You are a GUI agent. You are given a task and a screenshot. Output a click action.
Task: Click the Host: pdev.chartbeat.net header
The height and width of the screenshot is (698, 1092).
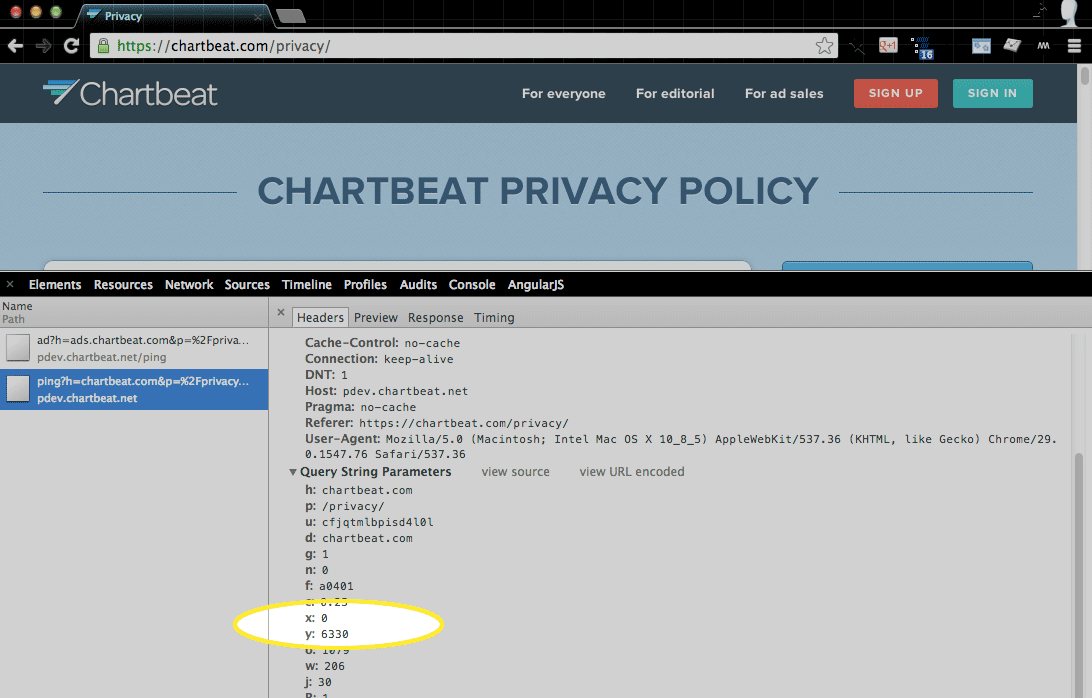[387, 391]
